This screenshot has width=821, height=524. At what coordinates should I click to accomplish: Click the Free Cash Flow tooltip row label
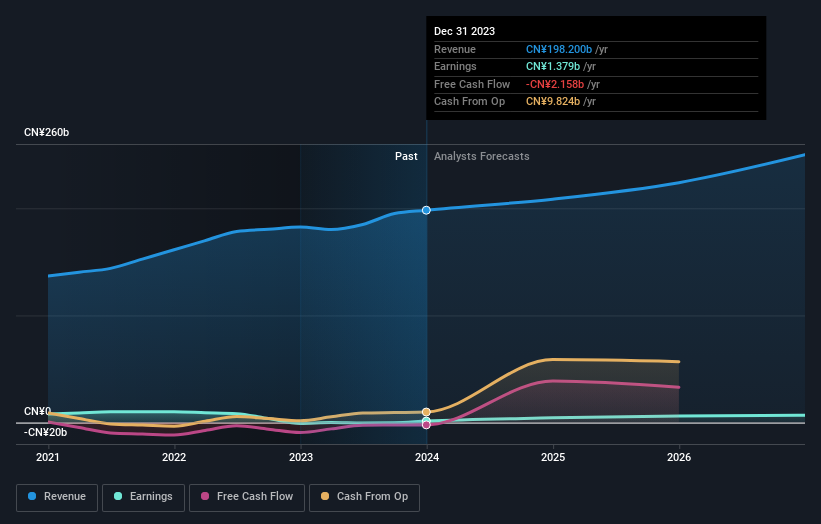472,84
